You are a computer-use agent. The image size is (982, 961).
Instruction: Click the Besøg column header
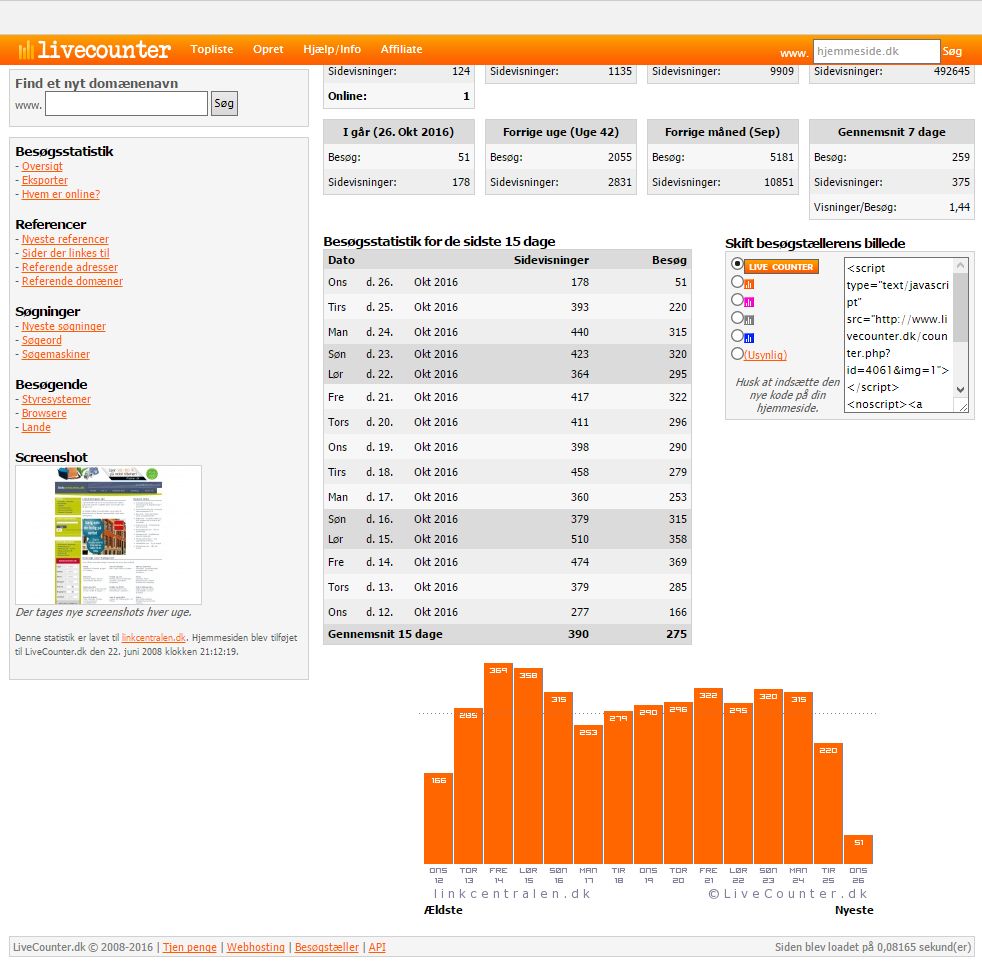pos(669,260)
